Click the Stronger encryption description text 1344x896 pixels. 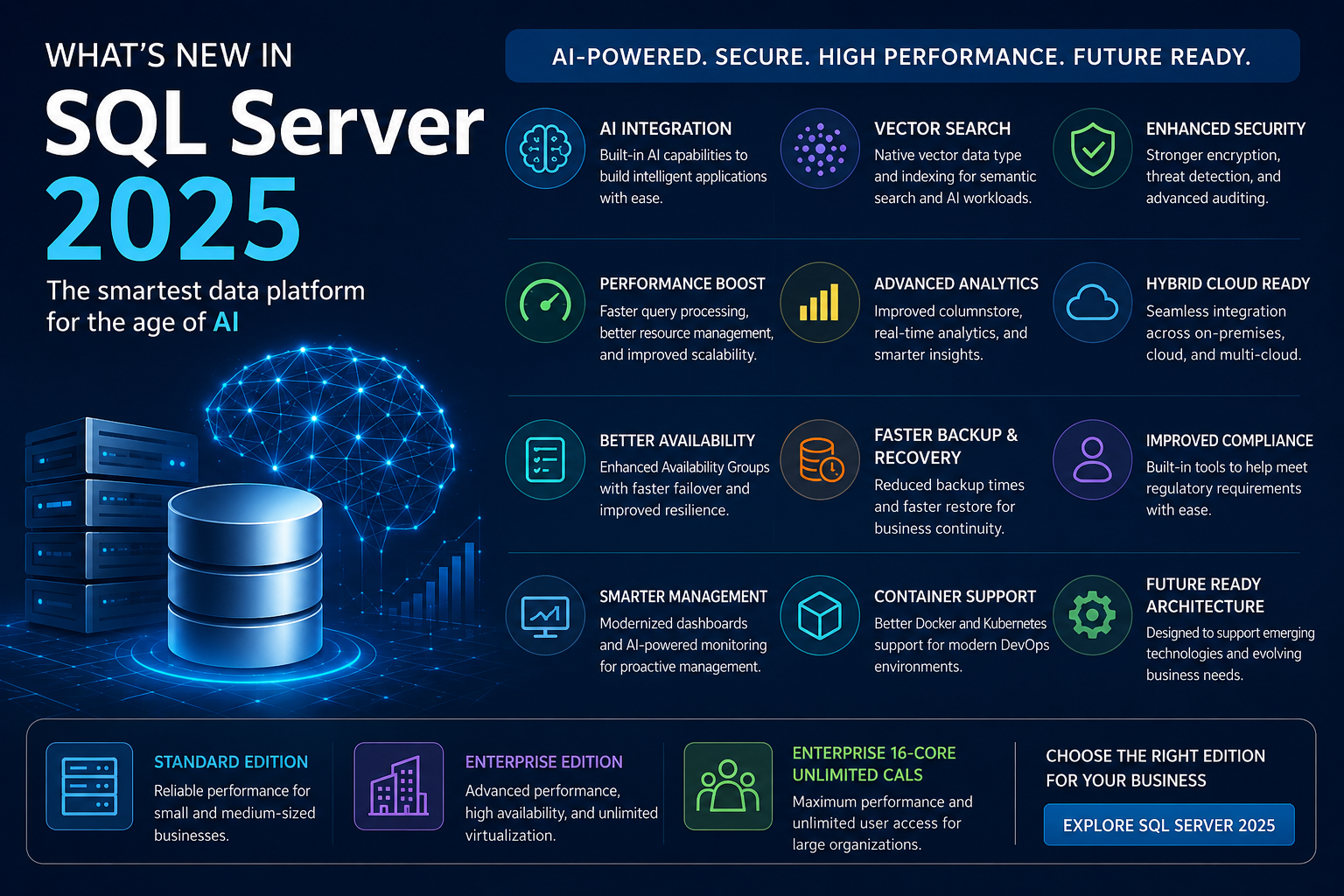1214,177
